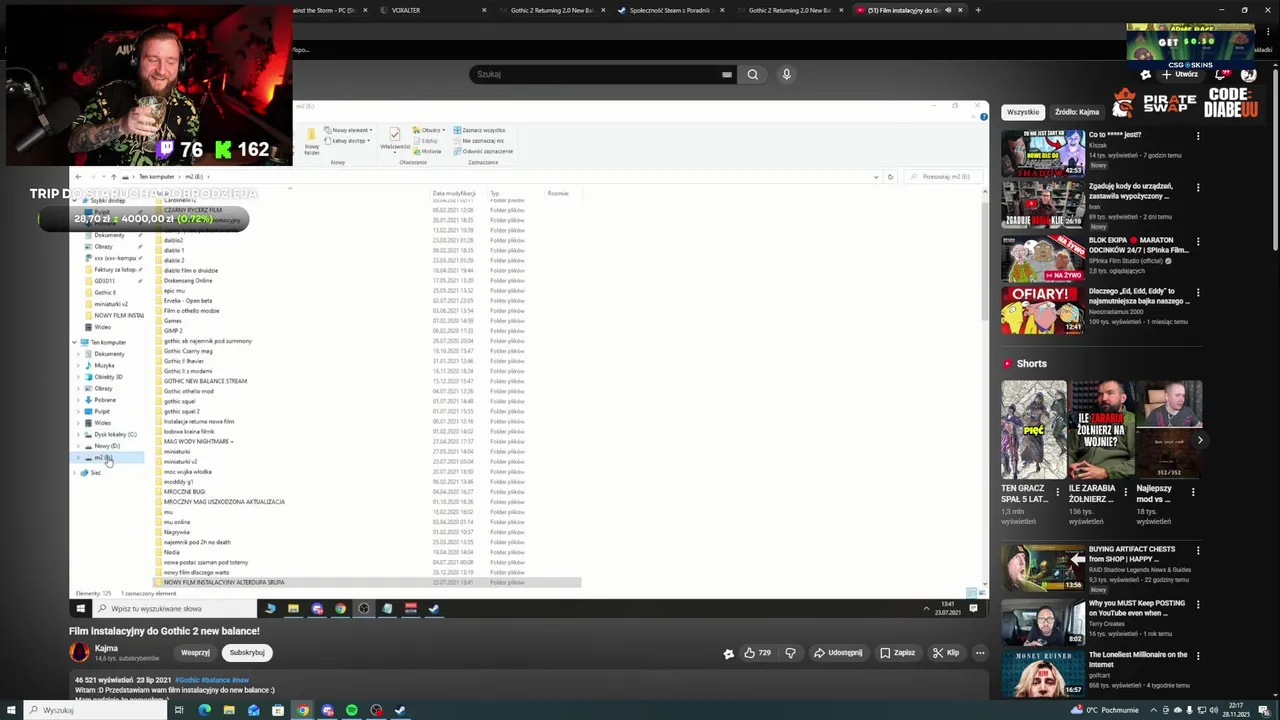Open Spotify from the taskbar
Viewport: 1280px width, 720px height.
point(352,710)
